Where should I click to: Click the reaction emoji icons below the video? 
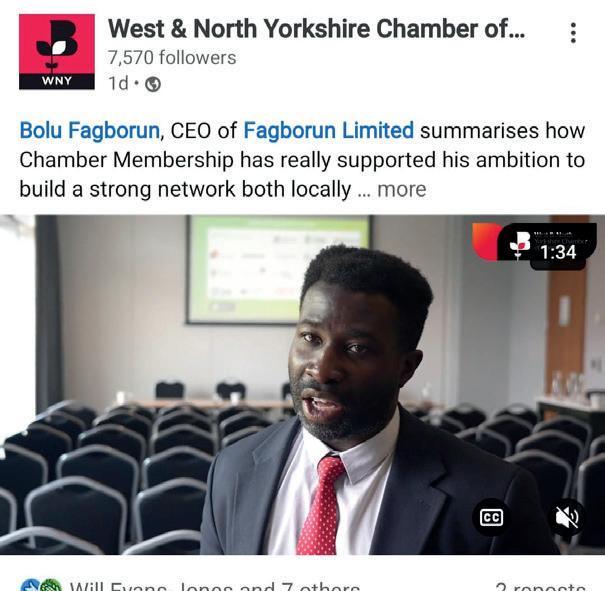41,586
